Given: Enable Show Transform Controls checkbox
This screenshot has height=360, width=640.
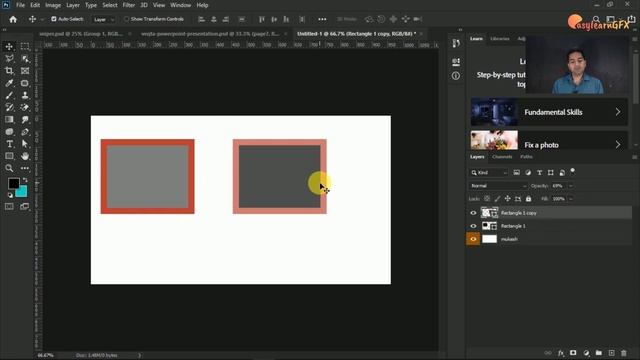Looking at the screenshot, I should click(x=127, y=19).
